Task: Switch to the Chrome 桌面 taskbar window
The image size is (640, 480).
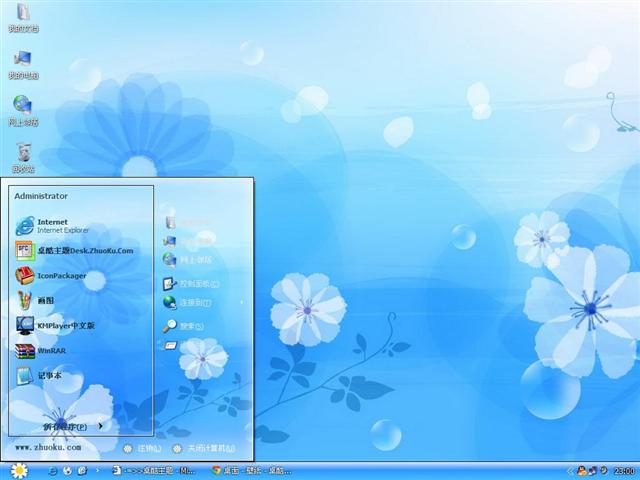Action: [251, 471]
